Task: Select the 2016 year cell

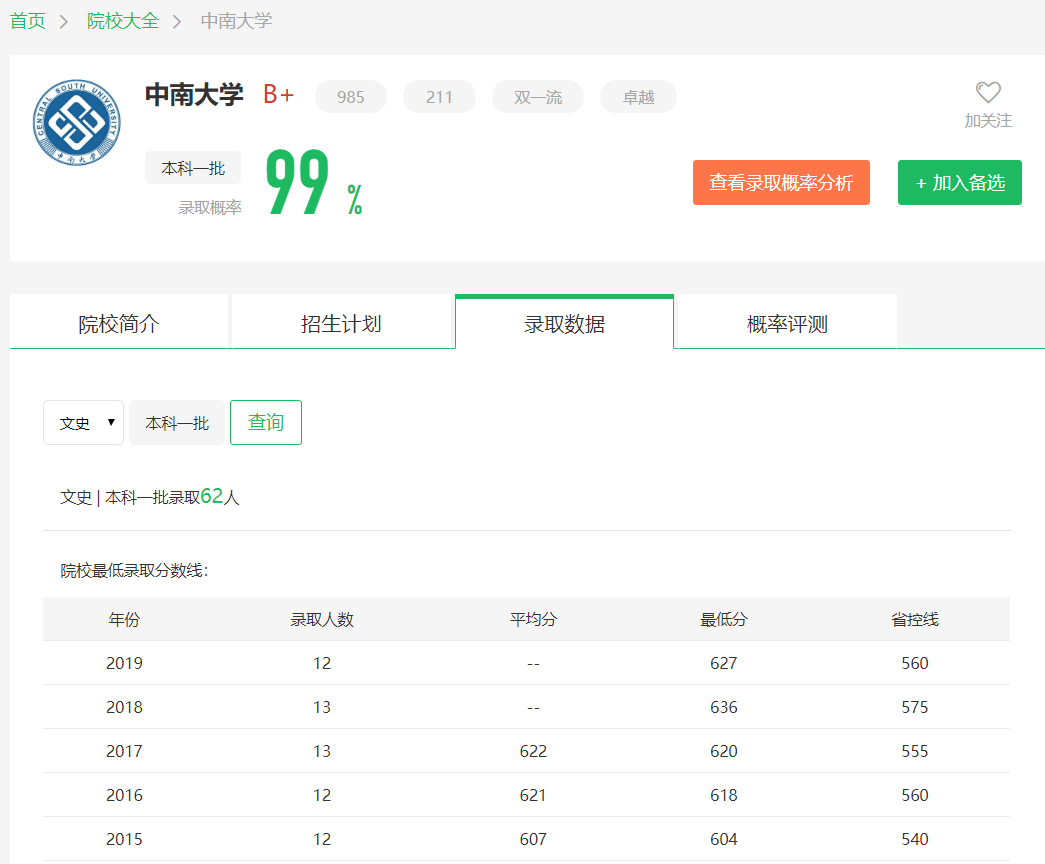Action: tap(124, 795)
